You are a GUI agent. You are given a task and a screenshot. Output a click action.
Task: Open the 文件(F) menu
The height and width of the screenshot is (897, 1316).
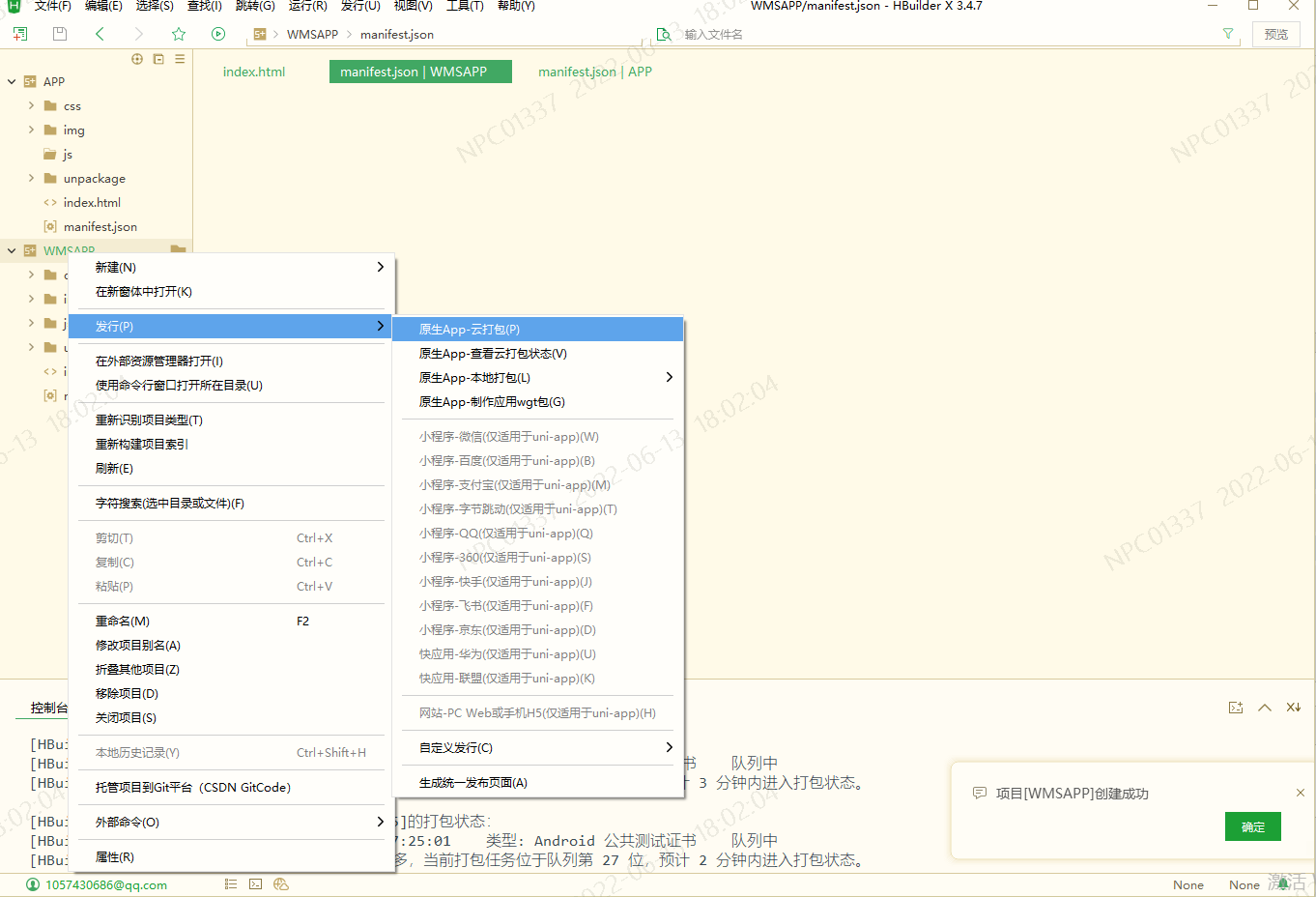pos(52,6)
